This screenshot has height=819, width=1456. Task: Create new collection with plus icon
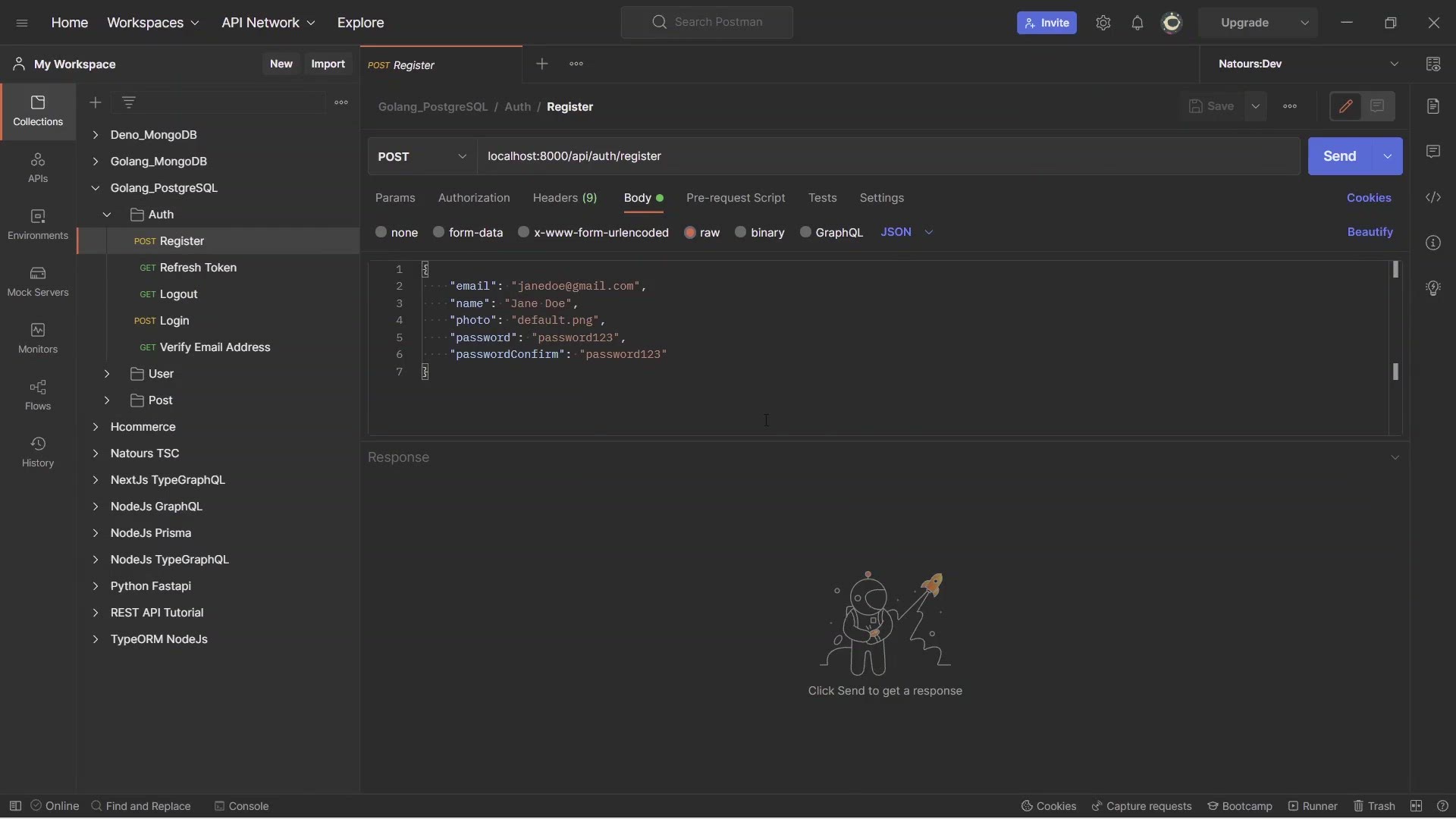pyautogui.click(x=95, y=102)
